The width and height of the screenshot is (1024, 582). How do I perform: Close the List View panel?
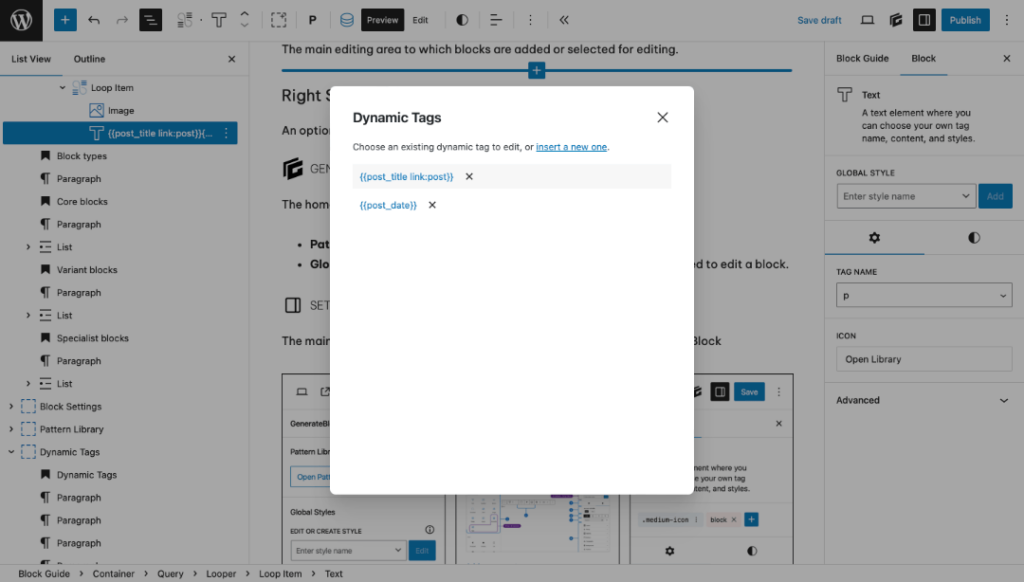coord(232,59)
